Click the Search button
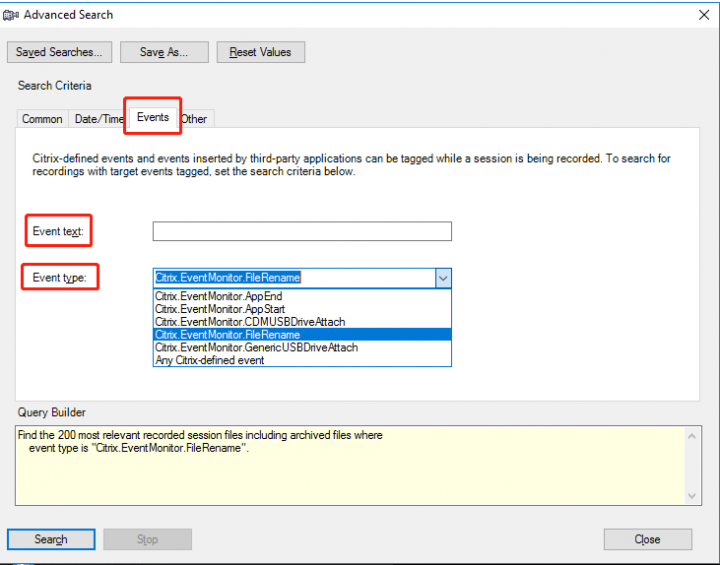Screen dimensions: 720x565 [x=51, y=539]
